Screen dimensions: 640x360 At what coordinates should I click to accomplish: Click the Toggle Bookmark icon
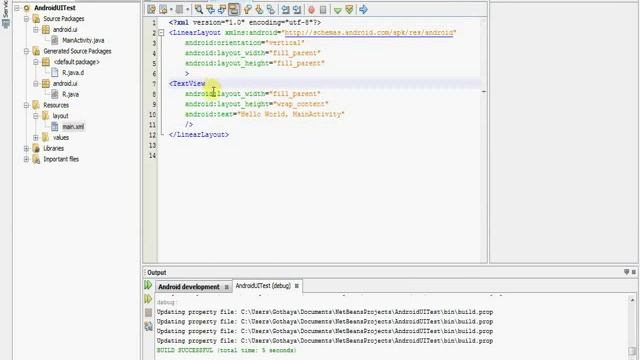click(x=271, y=9)
